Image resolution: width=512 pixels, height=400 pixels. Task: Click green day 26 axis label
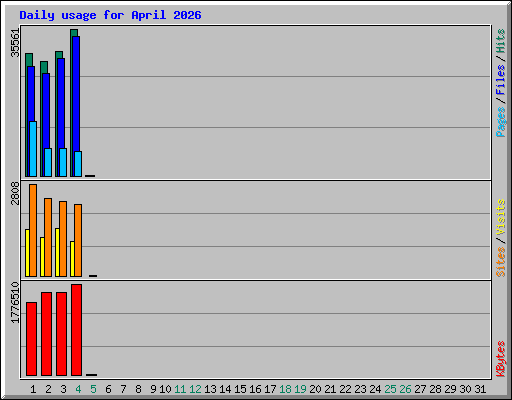point(405,389)
